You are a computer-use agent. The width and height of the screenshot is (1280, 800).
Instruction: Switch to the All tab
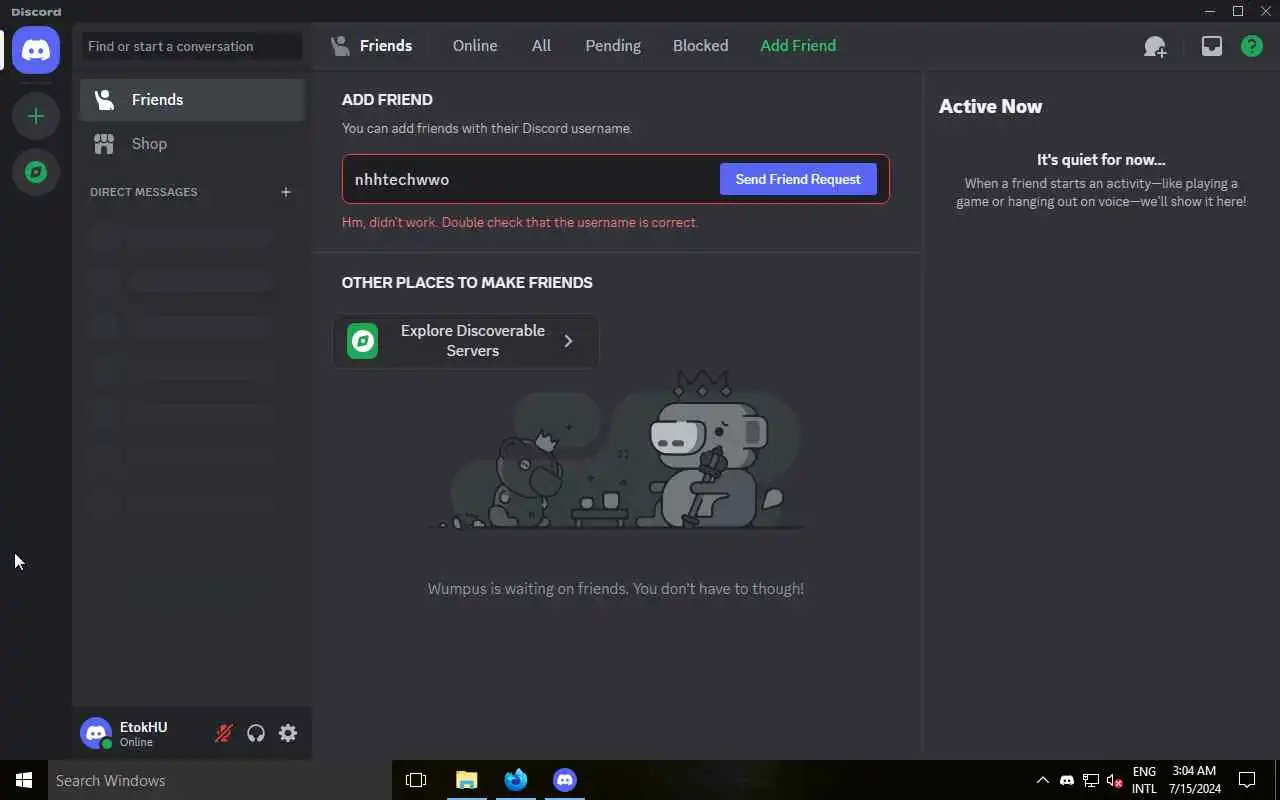click(541, 46)
